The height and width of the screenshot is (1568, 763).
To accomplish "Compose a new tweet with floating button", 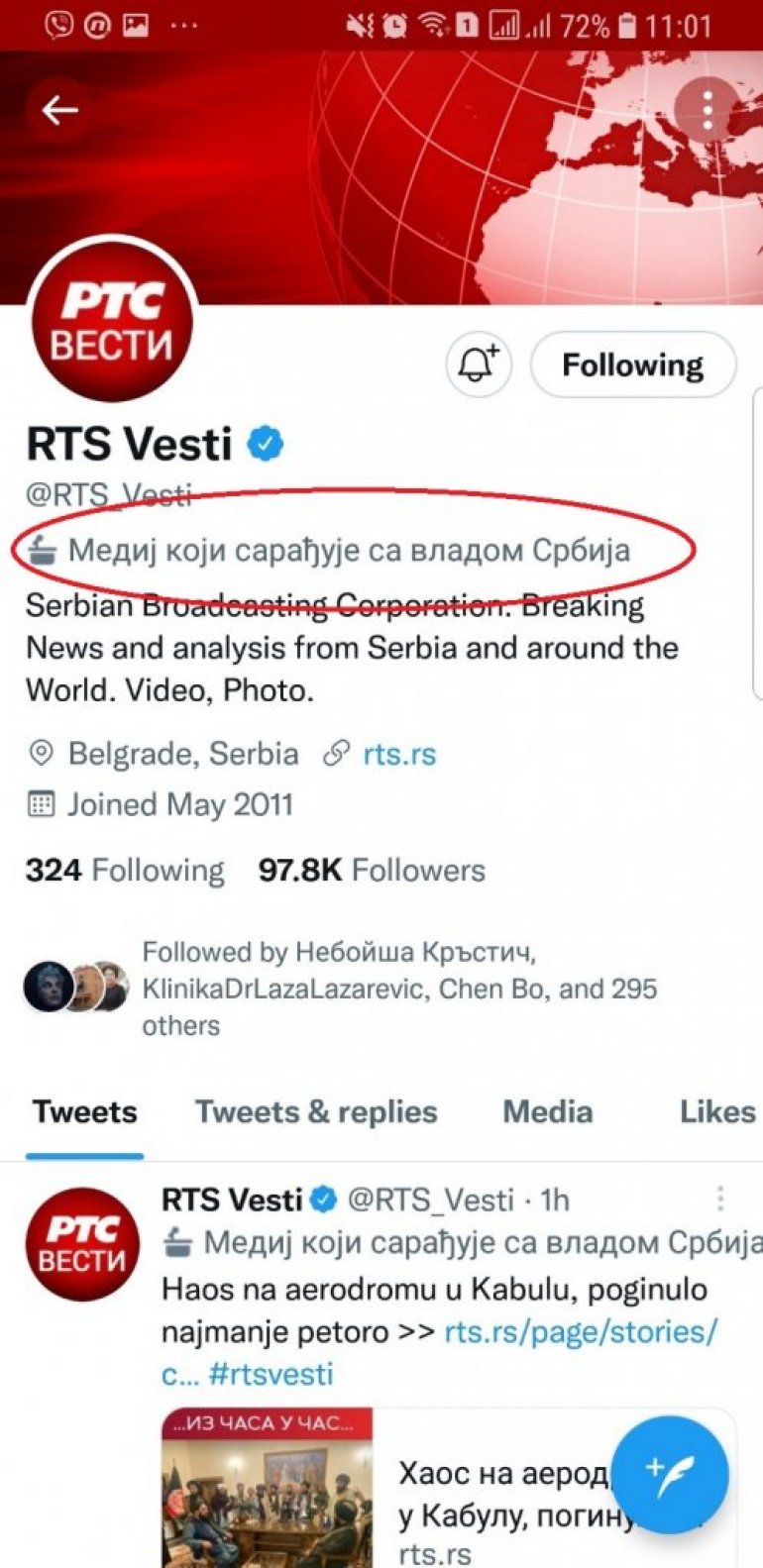I will [670, 1475].
